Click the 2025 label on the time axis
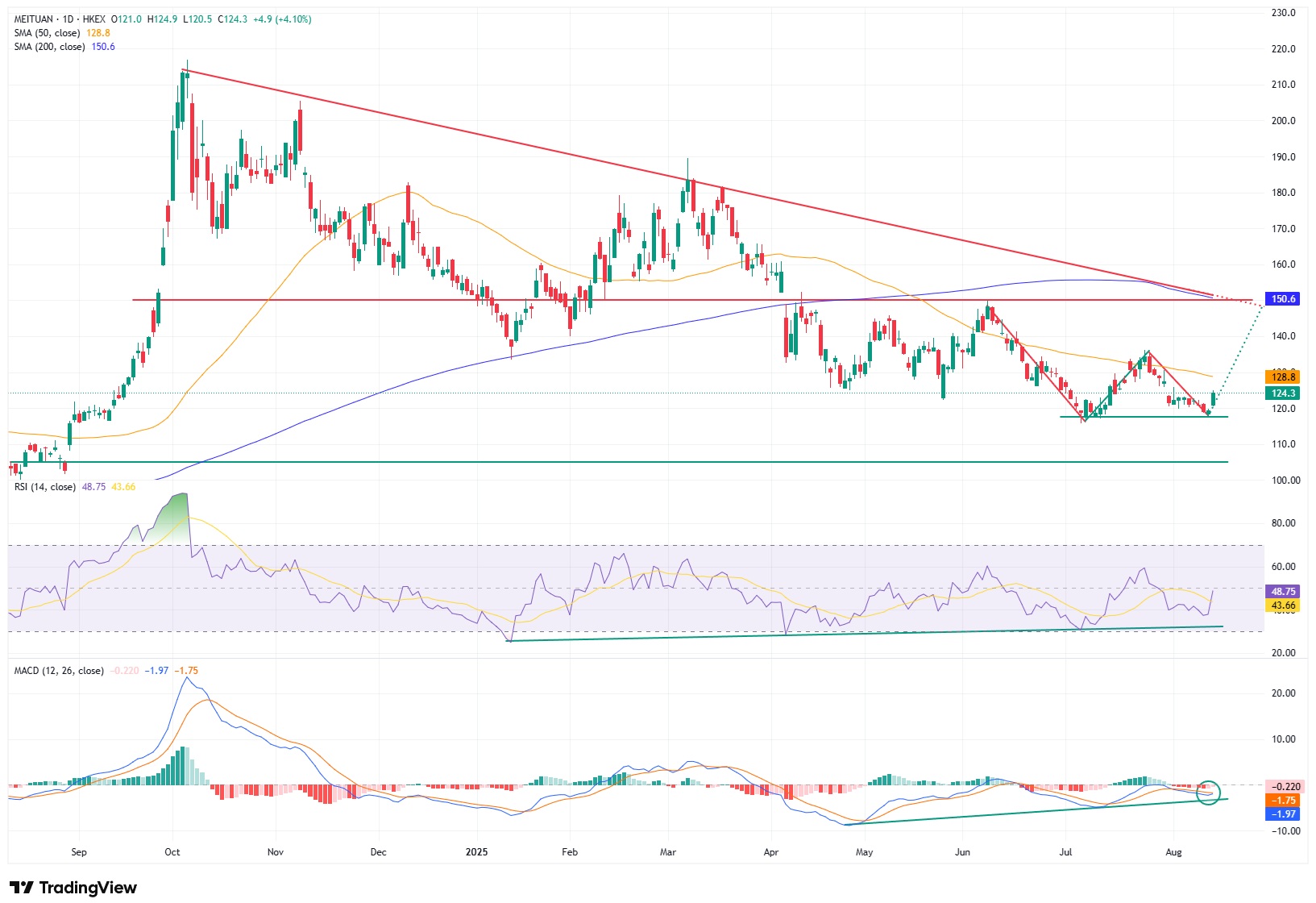Viewport: 1316px width, 903px height. click(477, 852)
